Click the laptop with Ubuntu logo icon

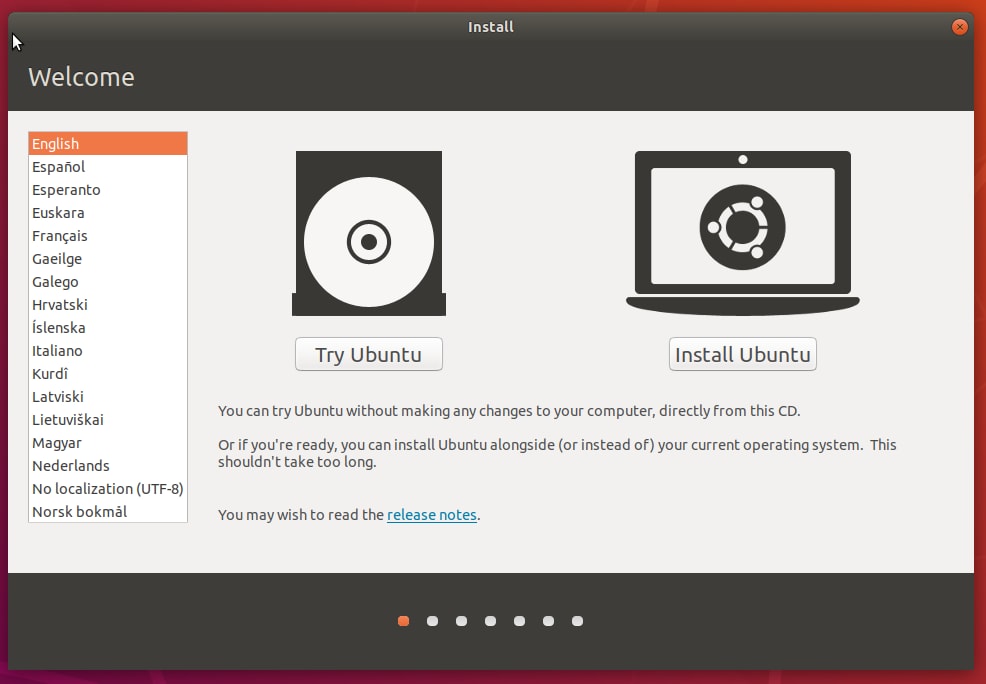(742, 232)
